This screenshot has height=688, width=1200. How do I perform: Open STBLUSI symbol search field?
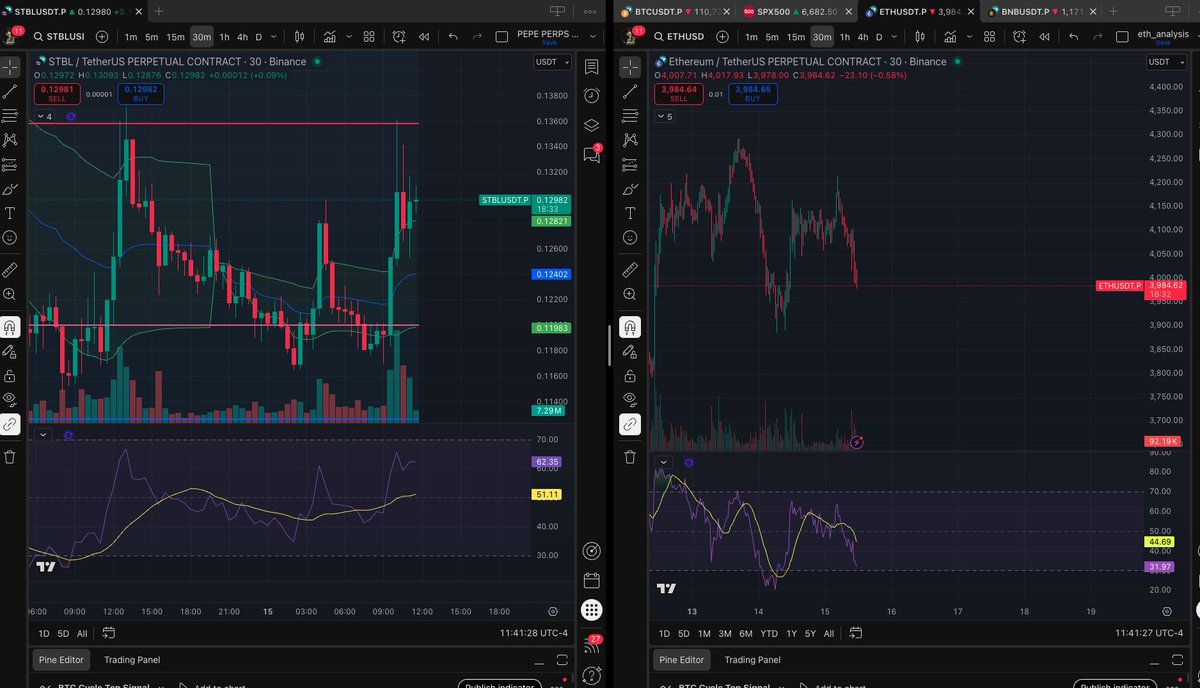pos(60,37)
